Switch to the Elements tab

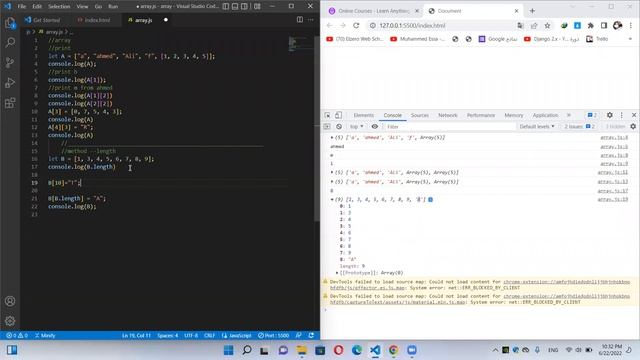click(364, 115)
